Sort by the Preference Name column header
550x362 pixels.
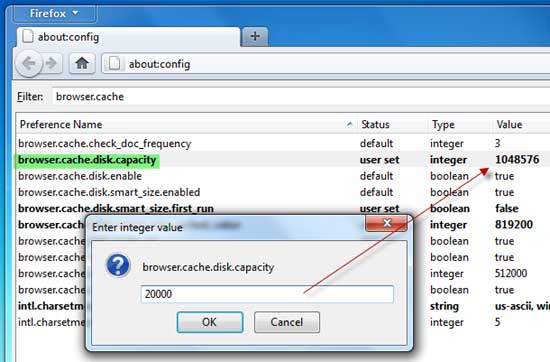click(x=186, y=125)
